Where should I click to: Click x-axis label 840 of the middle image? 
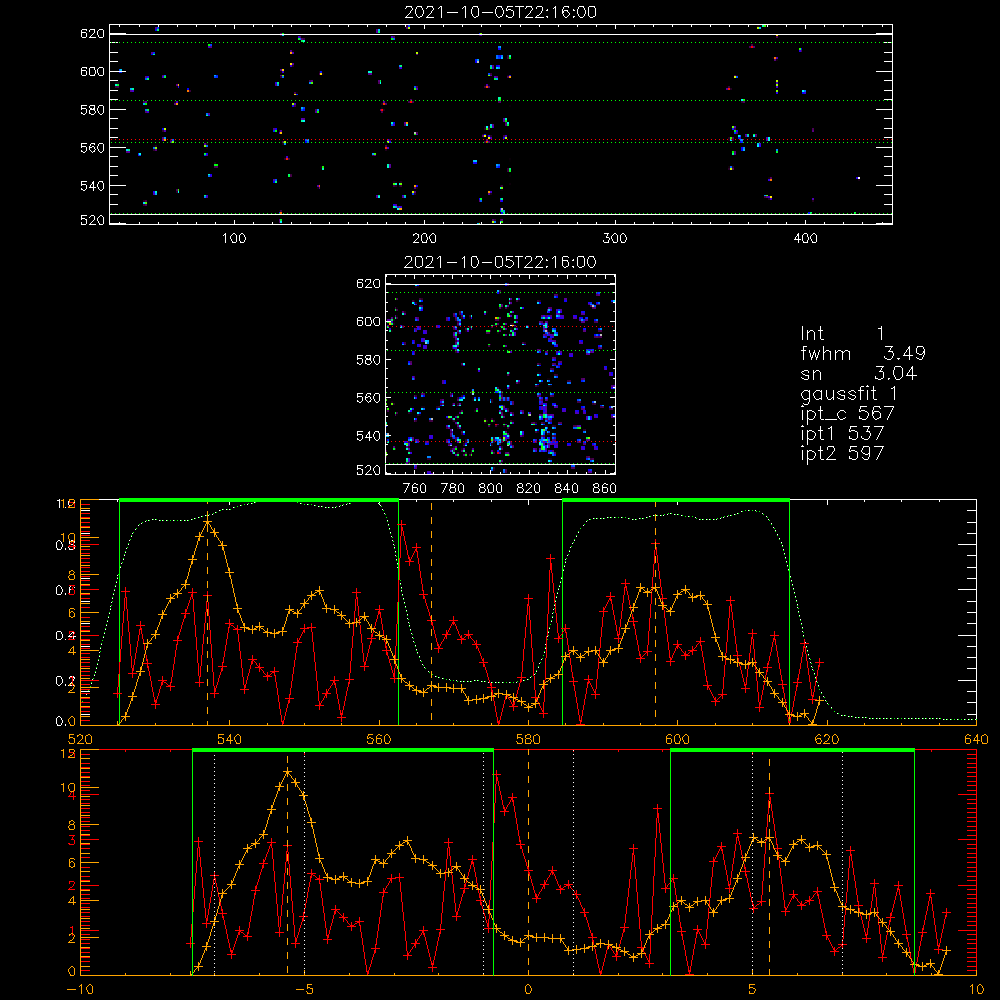pos(566,489)
